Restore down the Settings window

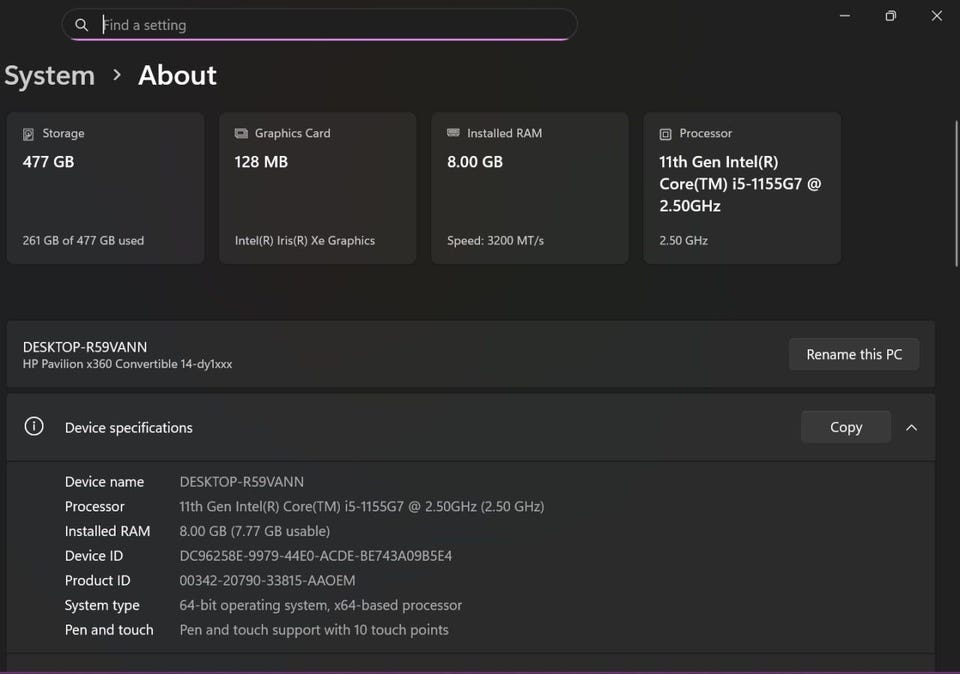coord(890,16)
